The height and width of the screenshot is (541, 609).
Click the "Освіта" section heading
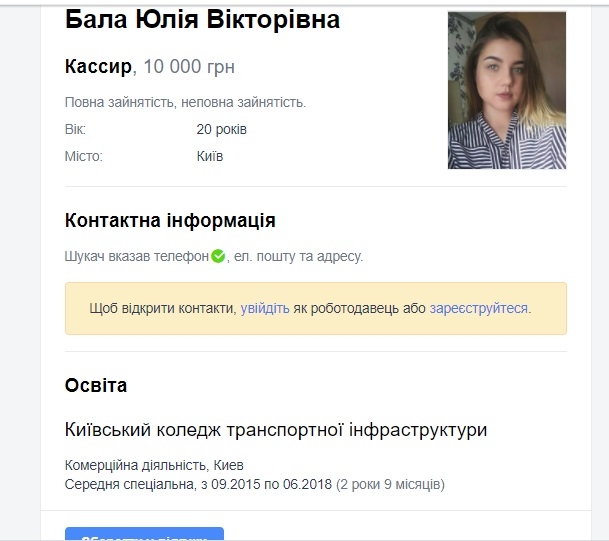(96, 385)
